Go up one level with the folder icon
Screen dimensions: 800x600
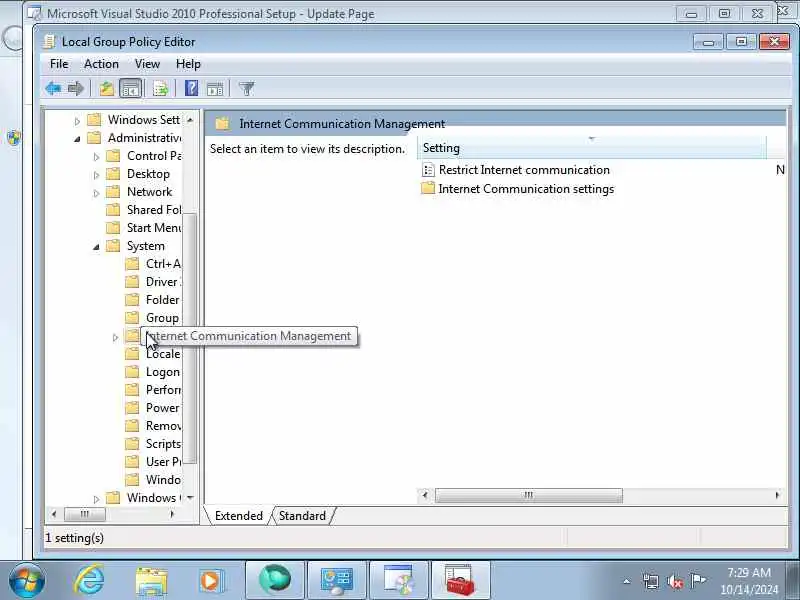click(x=107, y=89)
